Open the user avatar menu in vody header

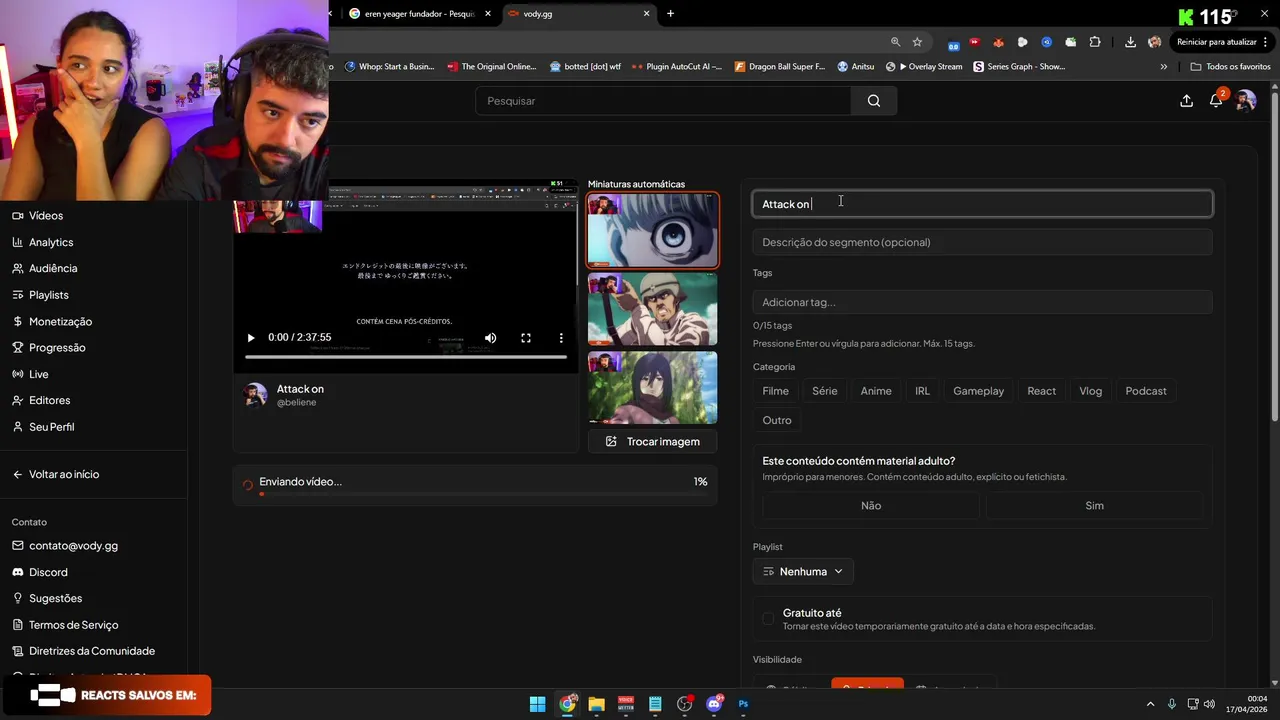pos(1245,101)
